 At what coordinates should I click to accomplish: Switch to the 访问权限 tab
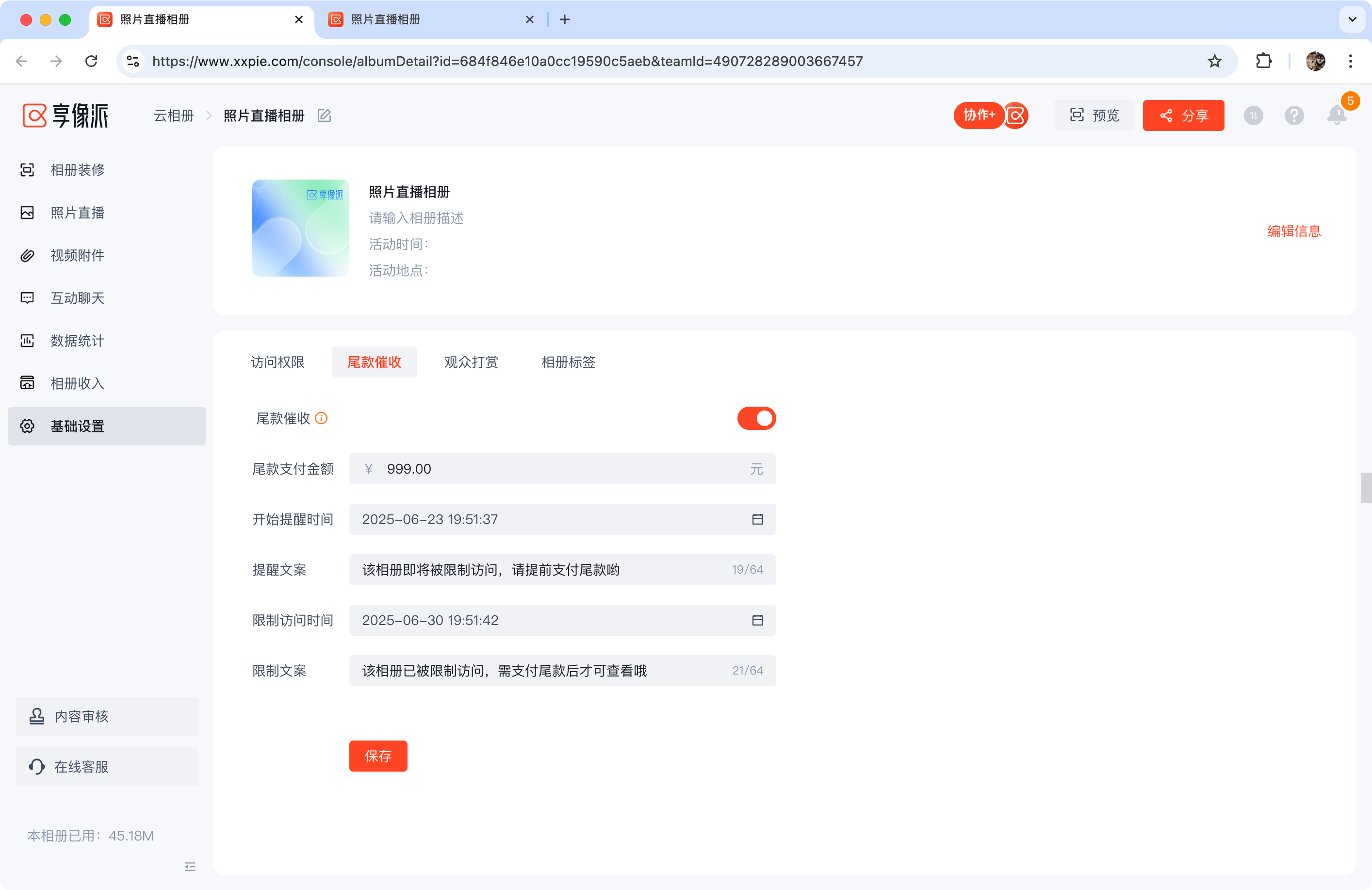[278, 362]
